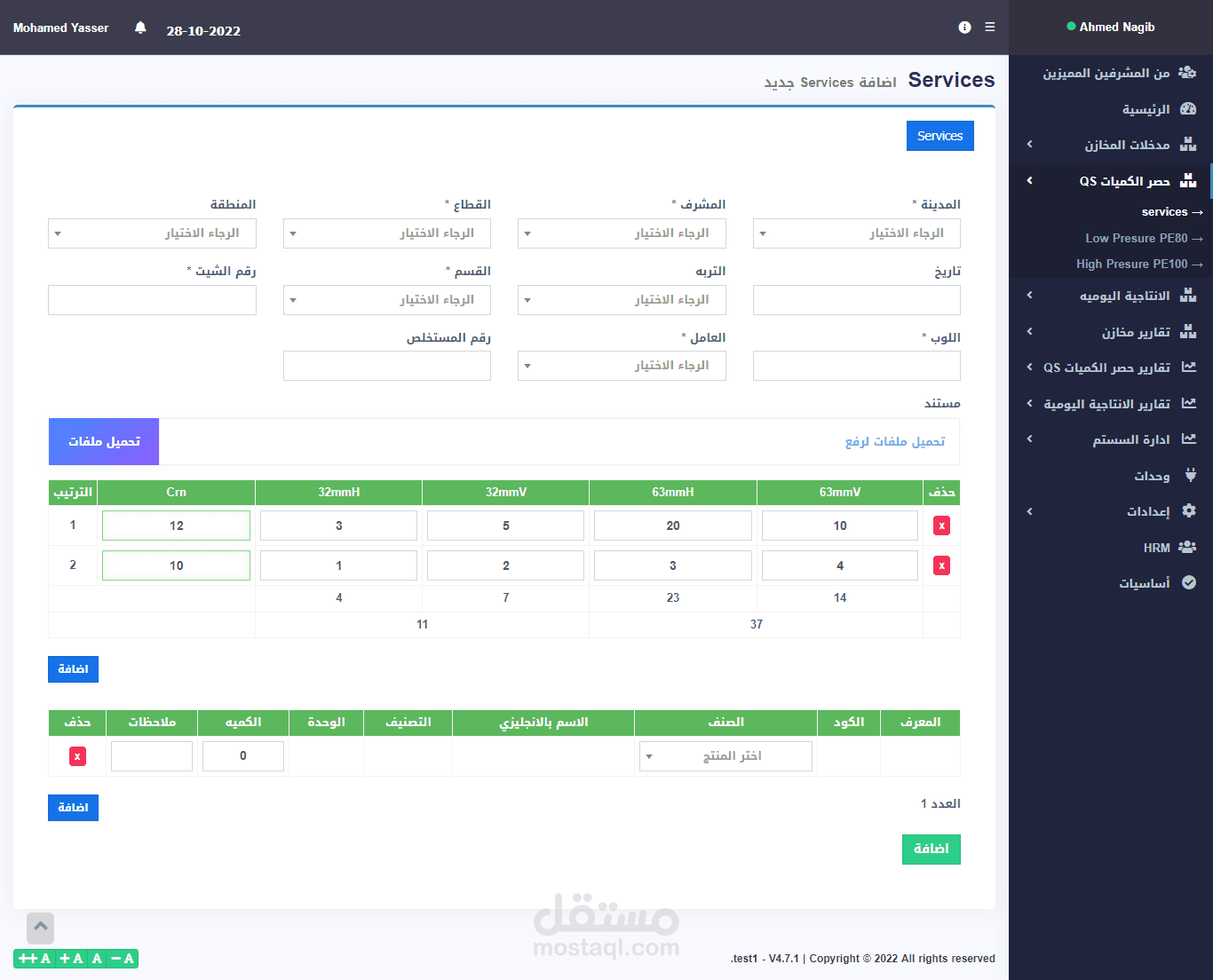Expand the مدخلات المخازن menu chevron

click(1029, 145)
